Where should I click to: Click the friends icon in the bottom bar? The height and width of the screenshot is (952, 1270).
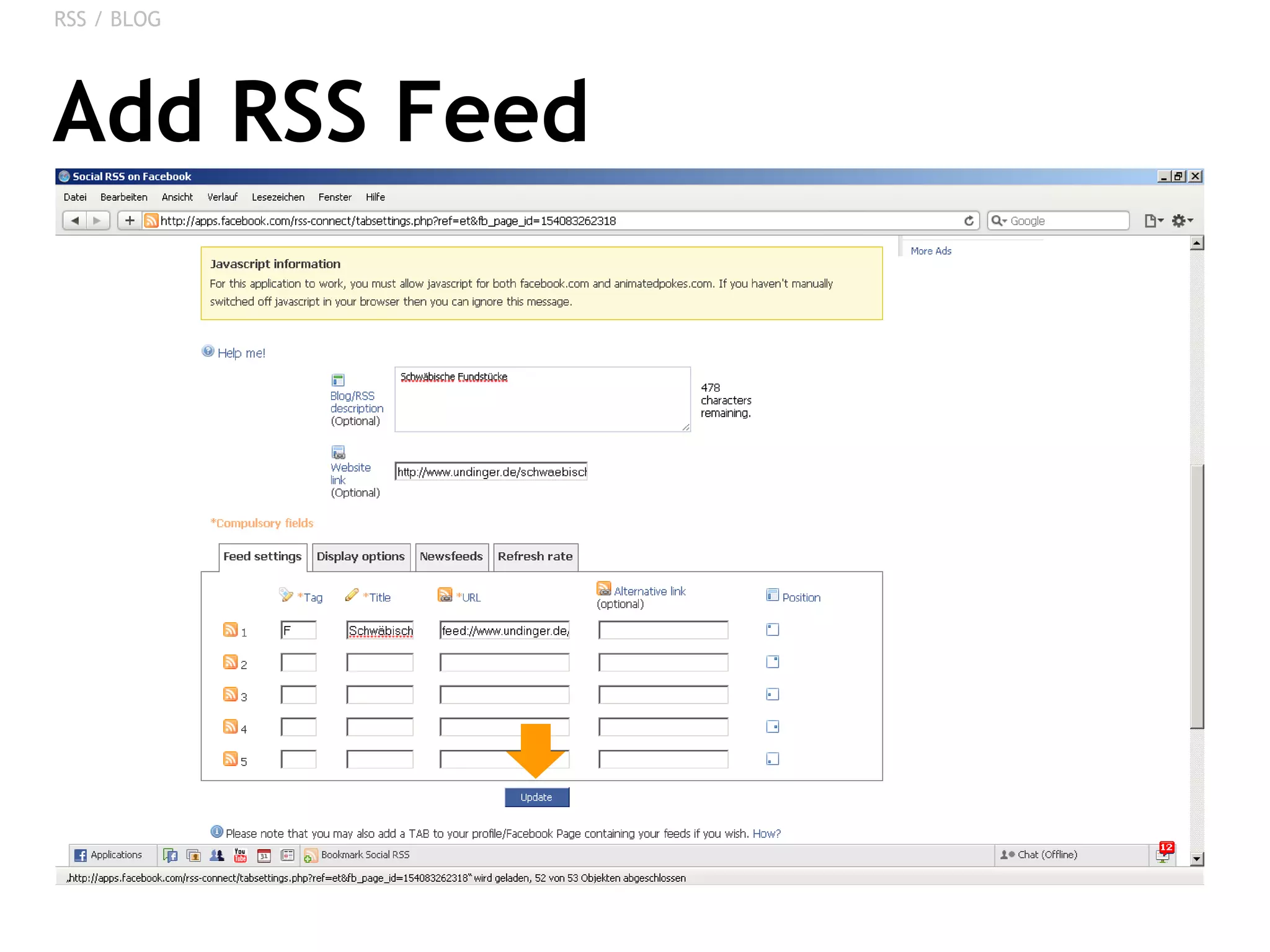(216, 855)
